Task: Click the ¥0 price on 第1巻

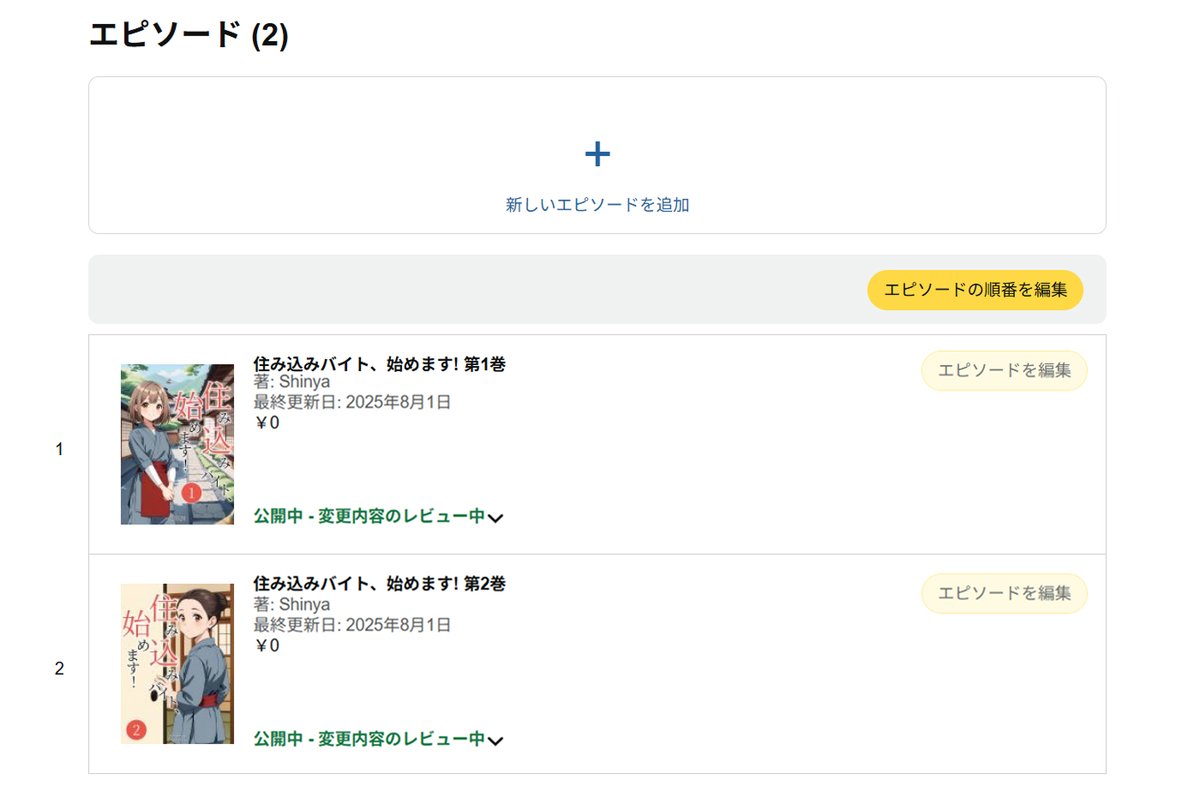Action: (267, 423)
